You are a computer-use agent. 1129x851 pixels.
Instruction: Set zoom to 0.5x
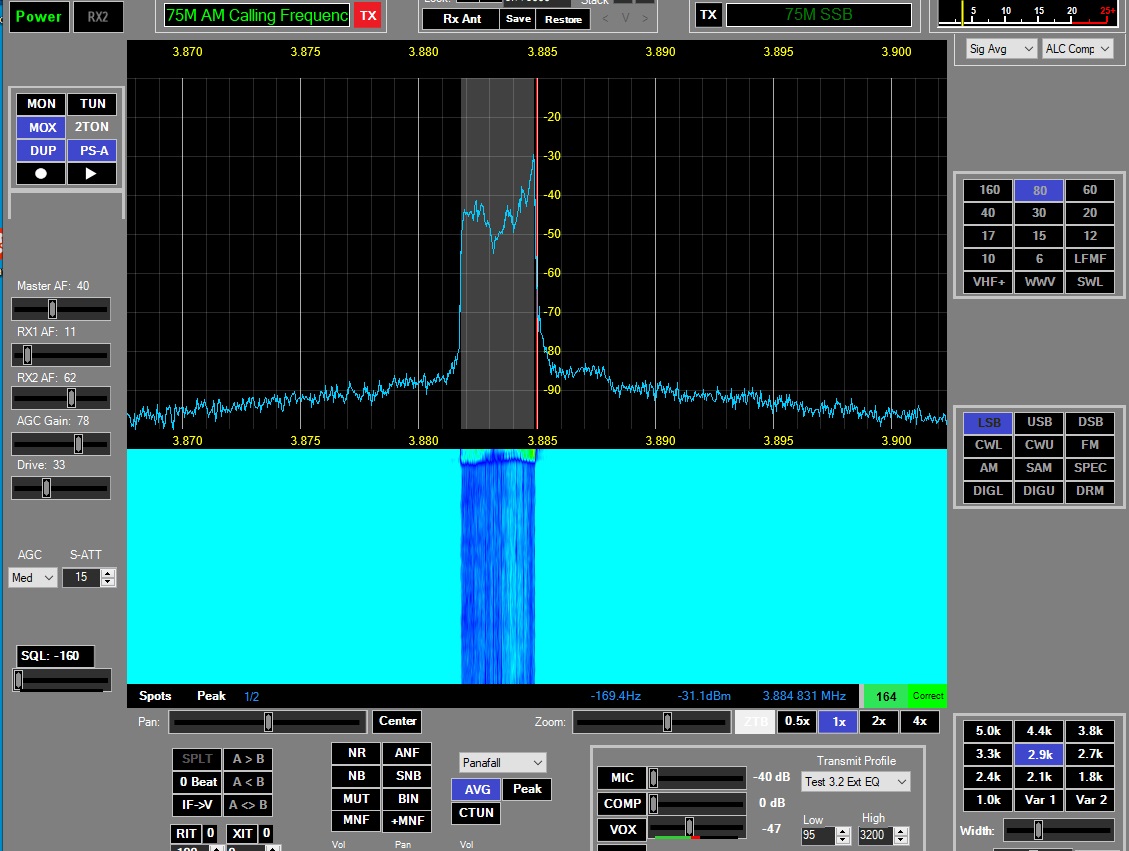797,721
